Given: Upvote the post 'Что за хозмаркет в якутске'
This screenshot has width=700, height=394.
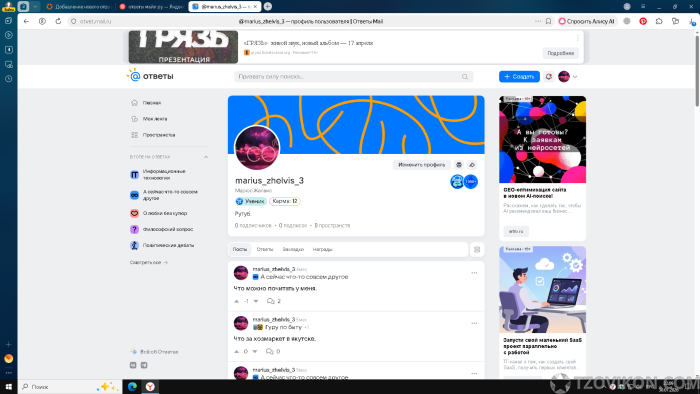Looking at the screenshot, I should (237, 352).
